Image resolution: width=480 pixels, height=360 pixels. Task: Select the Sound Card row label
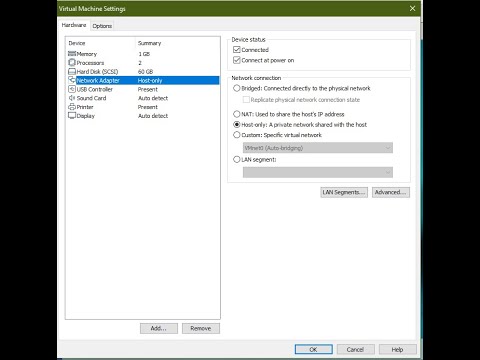pyautogui.click(x=91, y=98)
